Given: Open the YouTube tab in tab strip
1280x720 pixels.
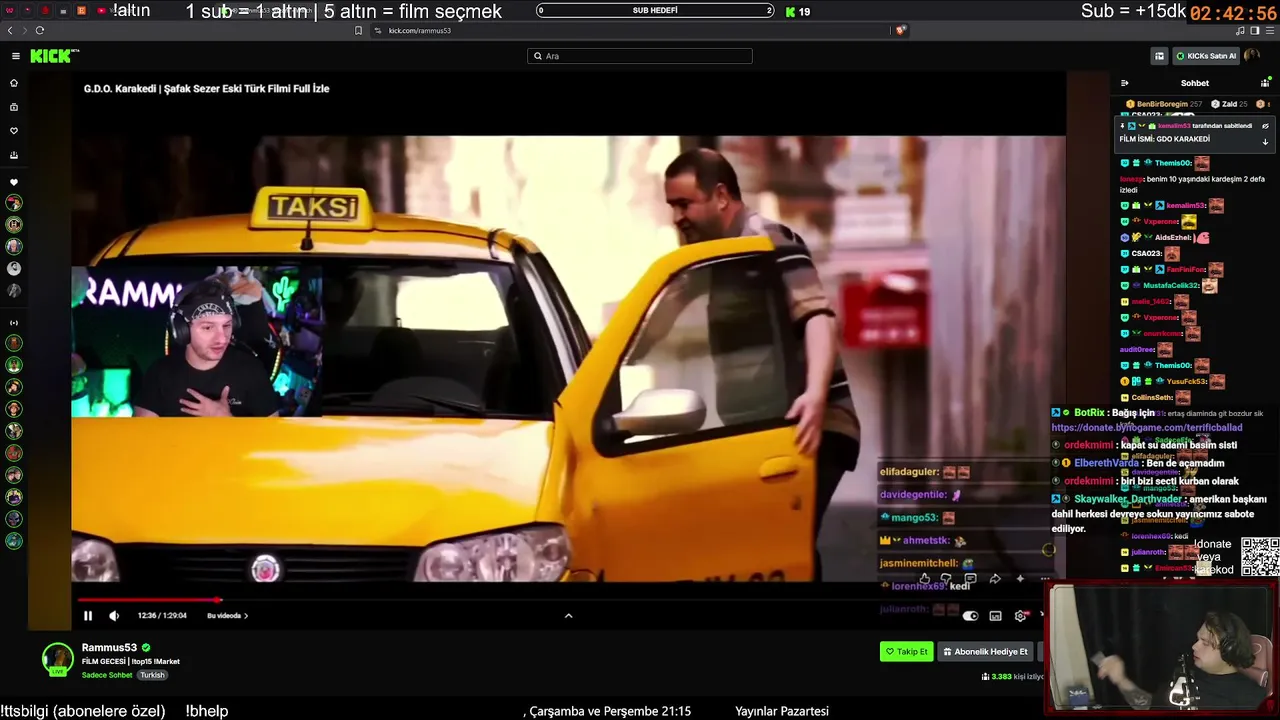Looking at the screenshot, I should point(101,11).
